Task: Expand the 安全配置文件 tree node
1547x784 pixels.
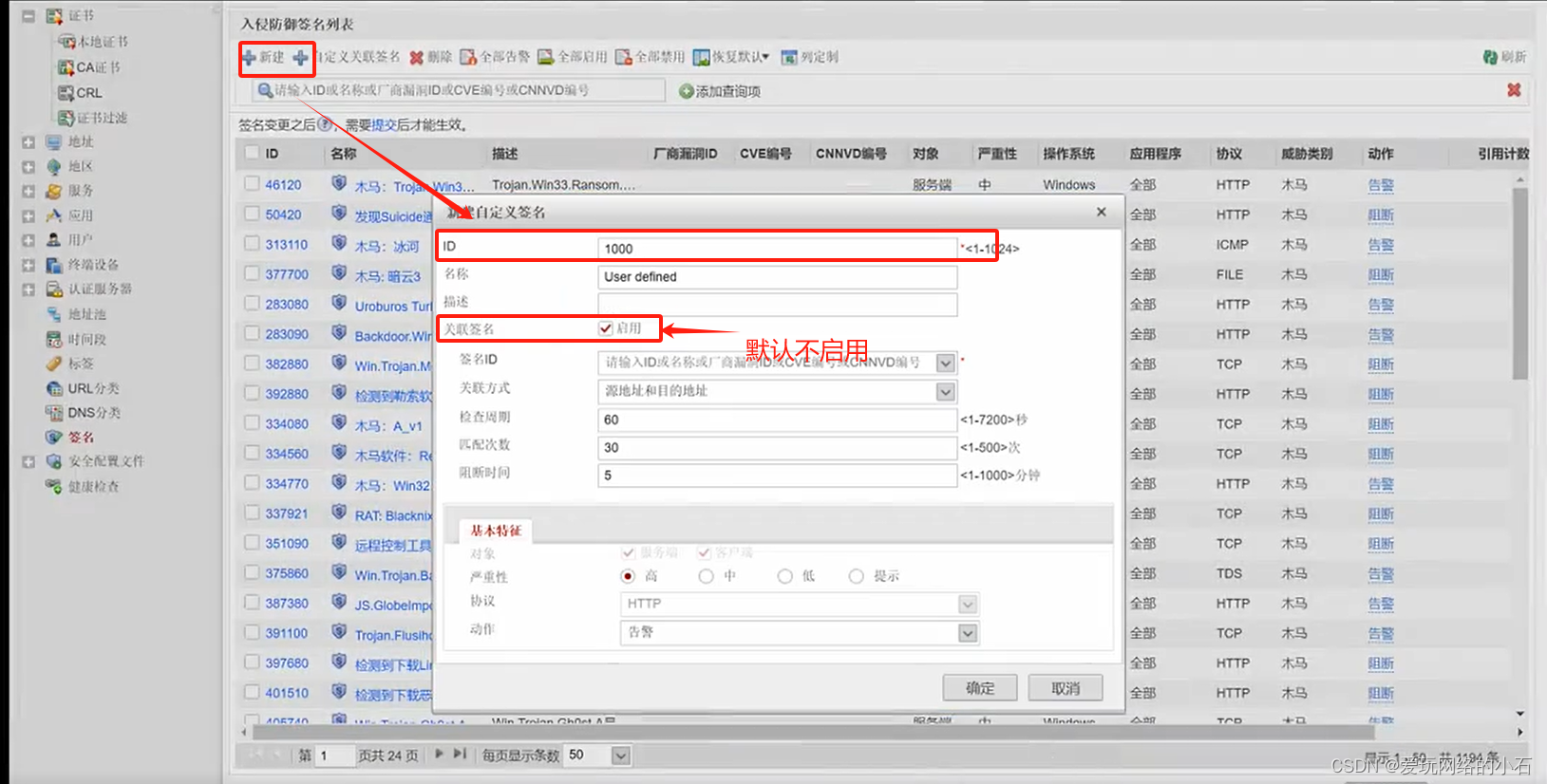Action: point(28,462)
